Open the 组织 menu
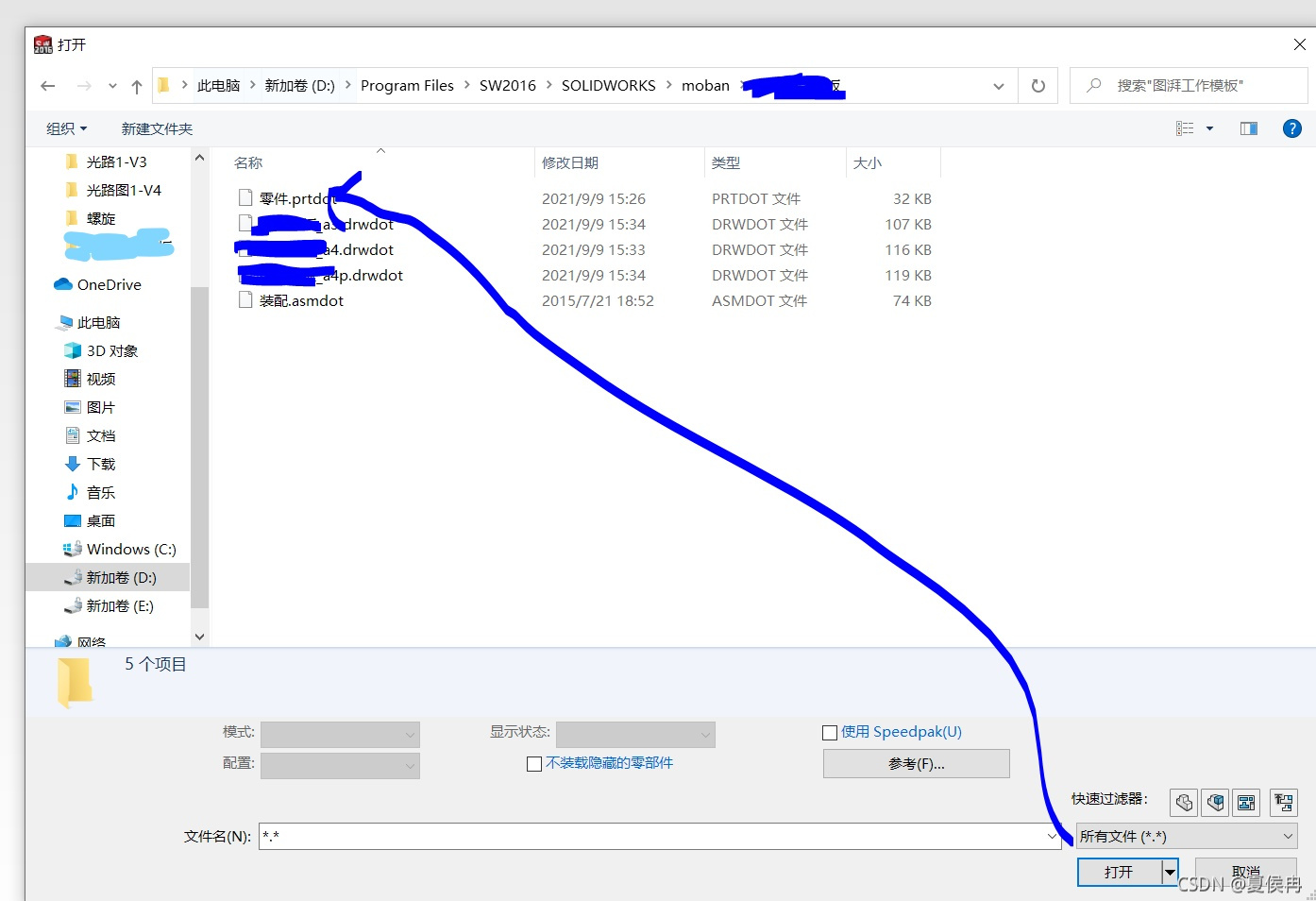Viewport: 1316px width, 901px height. (67, 128)
